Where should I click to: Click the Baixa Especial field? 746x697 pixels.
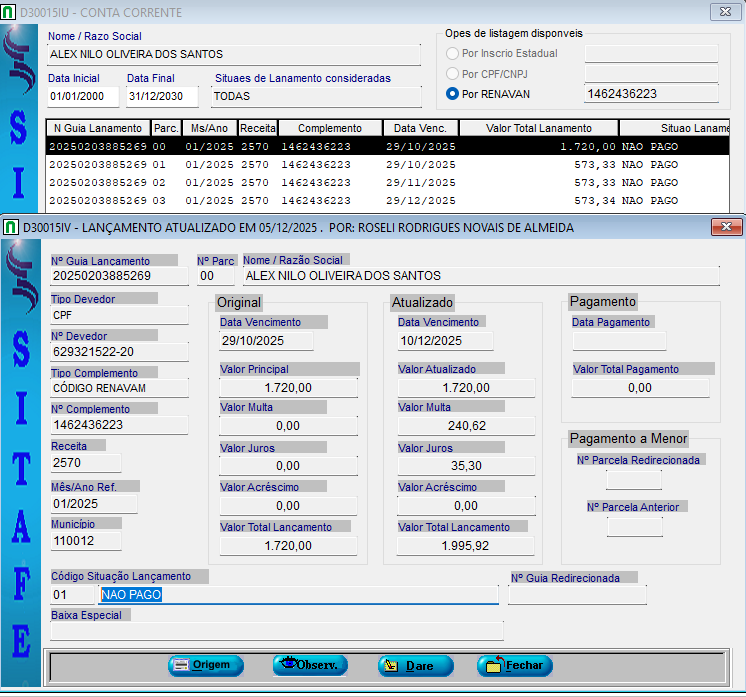click(x=277, y=631)
